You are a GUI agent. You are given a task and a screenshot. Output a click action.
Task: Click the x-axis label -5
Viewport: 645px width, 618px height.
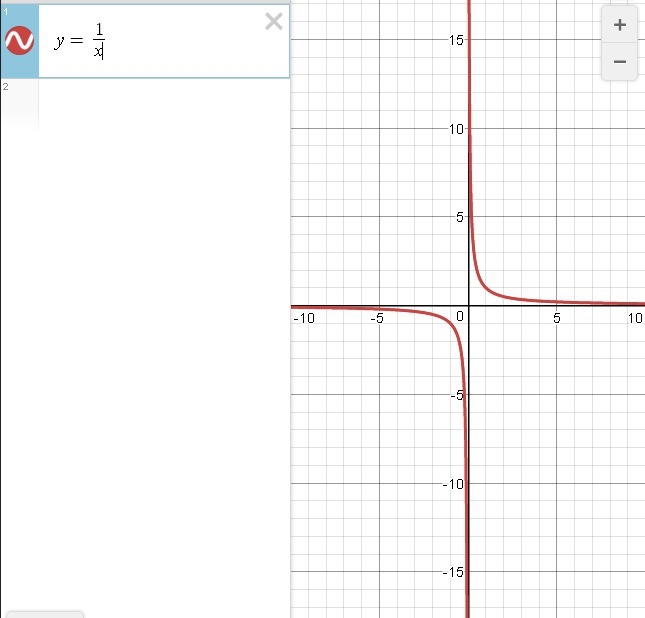[x=377, y=318]
